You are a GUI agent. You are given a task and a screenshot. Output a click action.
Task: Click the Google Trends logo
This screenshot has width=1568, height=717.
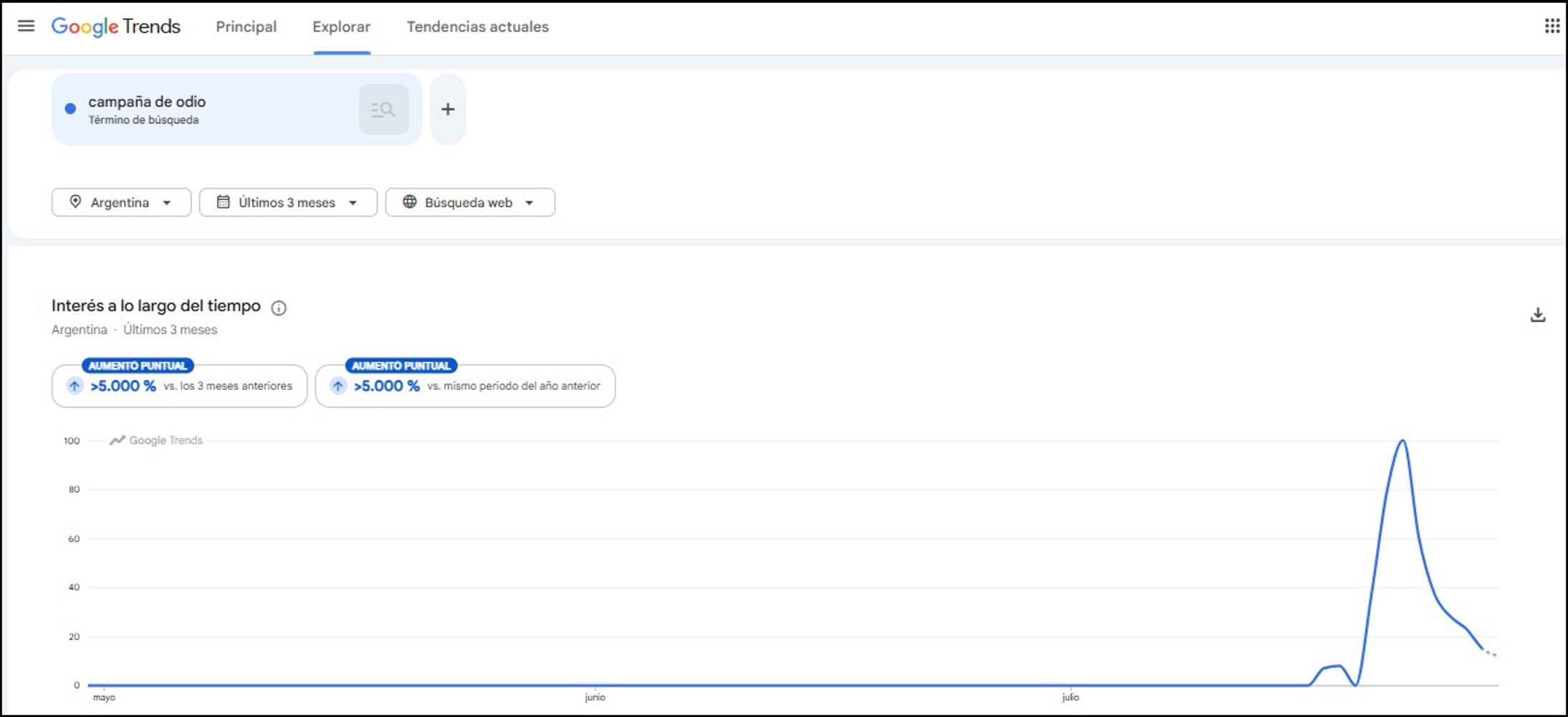pyautogui.click(x=115, y=27)
